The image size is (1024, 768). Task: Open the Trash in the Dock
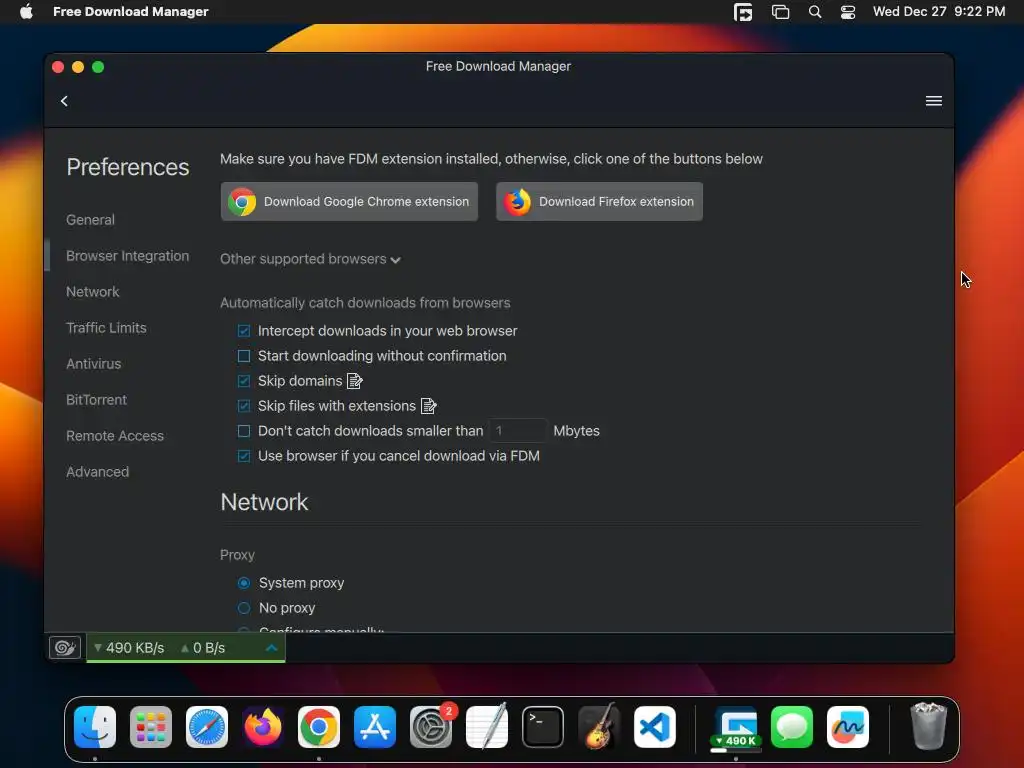tap(928, 727)
